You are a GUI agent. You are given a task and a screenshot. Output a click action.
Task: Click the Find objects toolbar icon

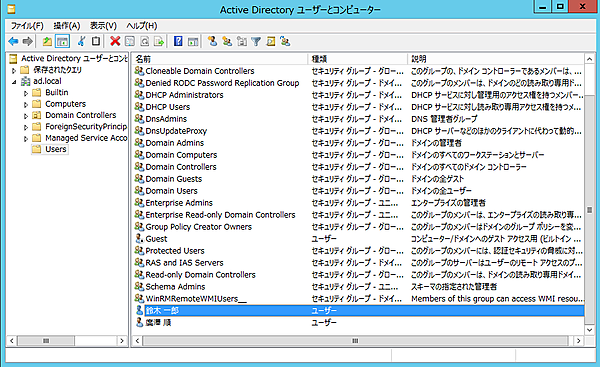click(x=271, y=41)
